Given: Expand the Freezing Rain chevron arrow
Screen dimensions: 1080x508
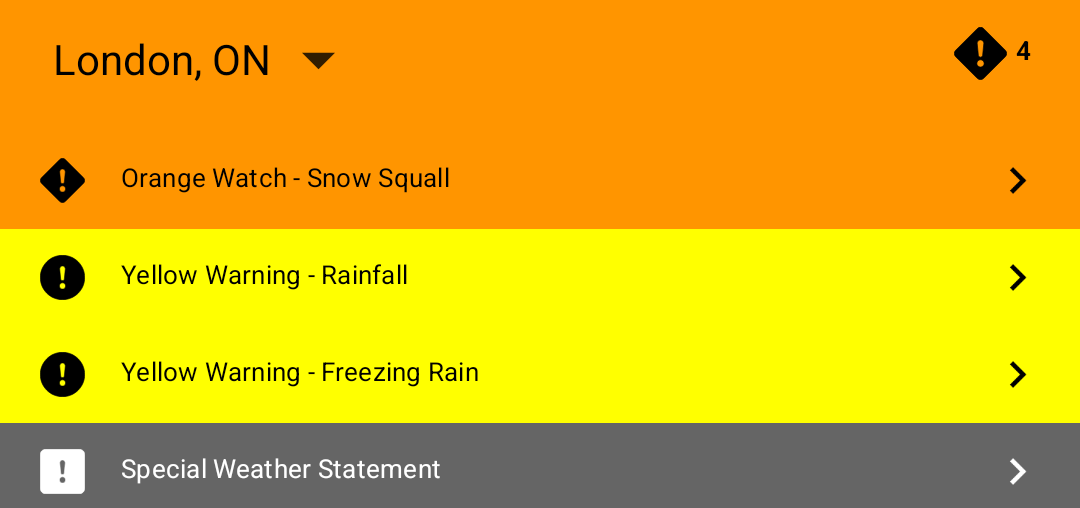Looking at the screenshot, I should (x=1017, y=374).
